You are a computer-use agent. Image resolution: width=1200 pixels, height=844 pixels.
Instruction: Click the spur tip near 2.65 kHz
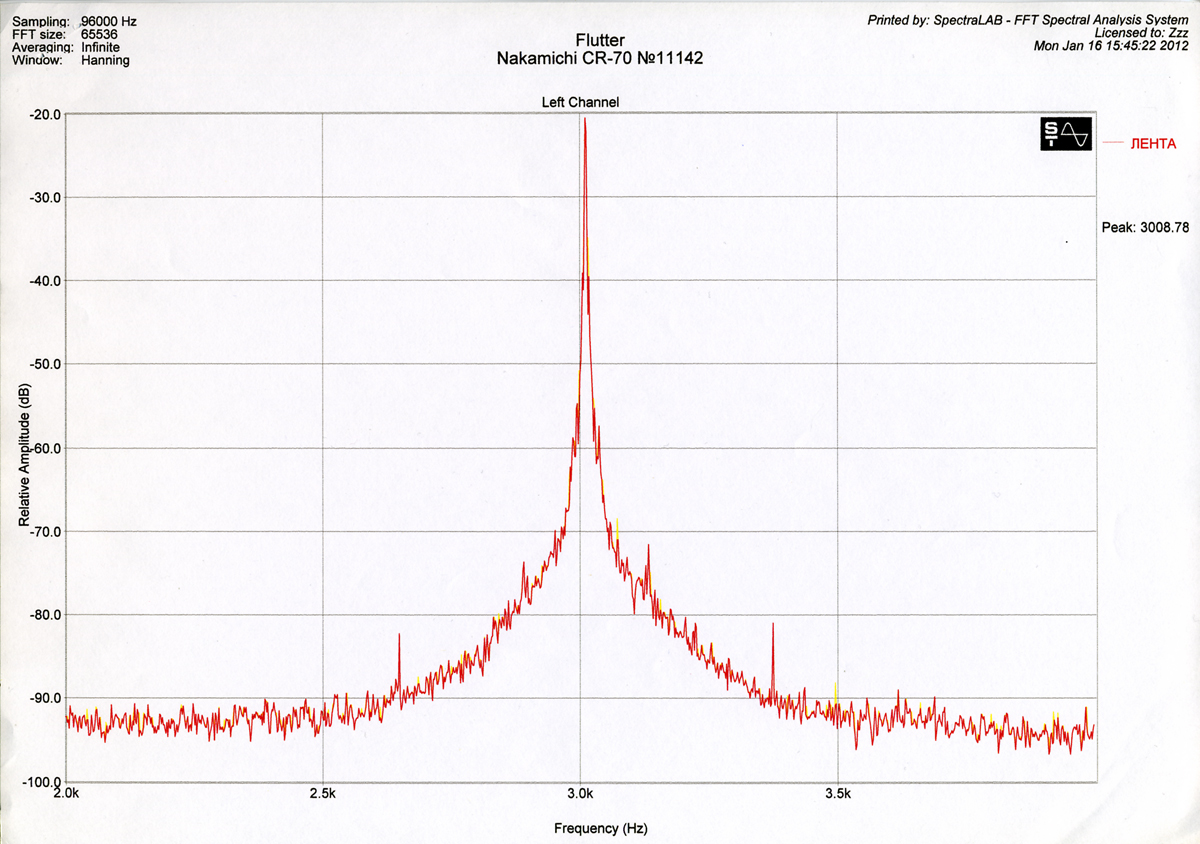(399, 636)
